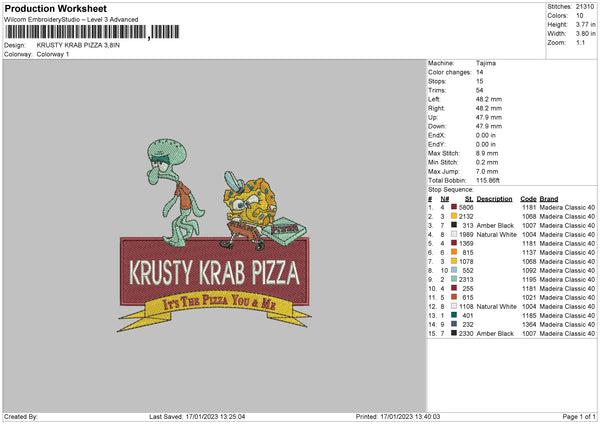Click the Color changes value 14
This screenshot has width=600, height=424.
pos(479,72)
